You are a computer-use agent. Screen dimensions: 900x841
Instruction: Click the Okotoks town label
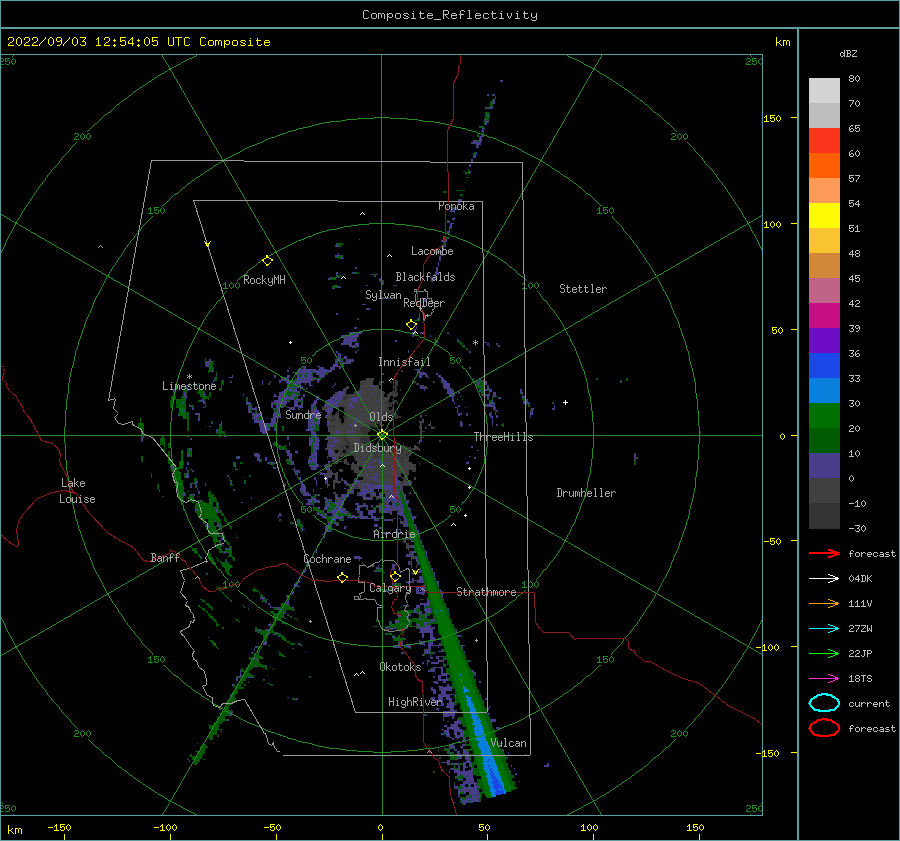[400, 666]
